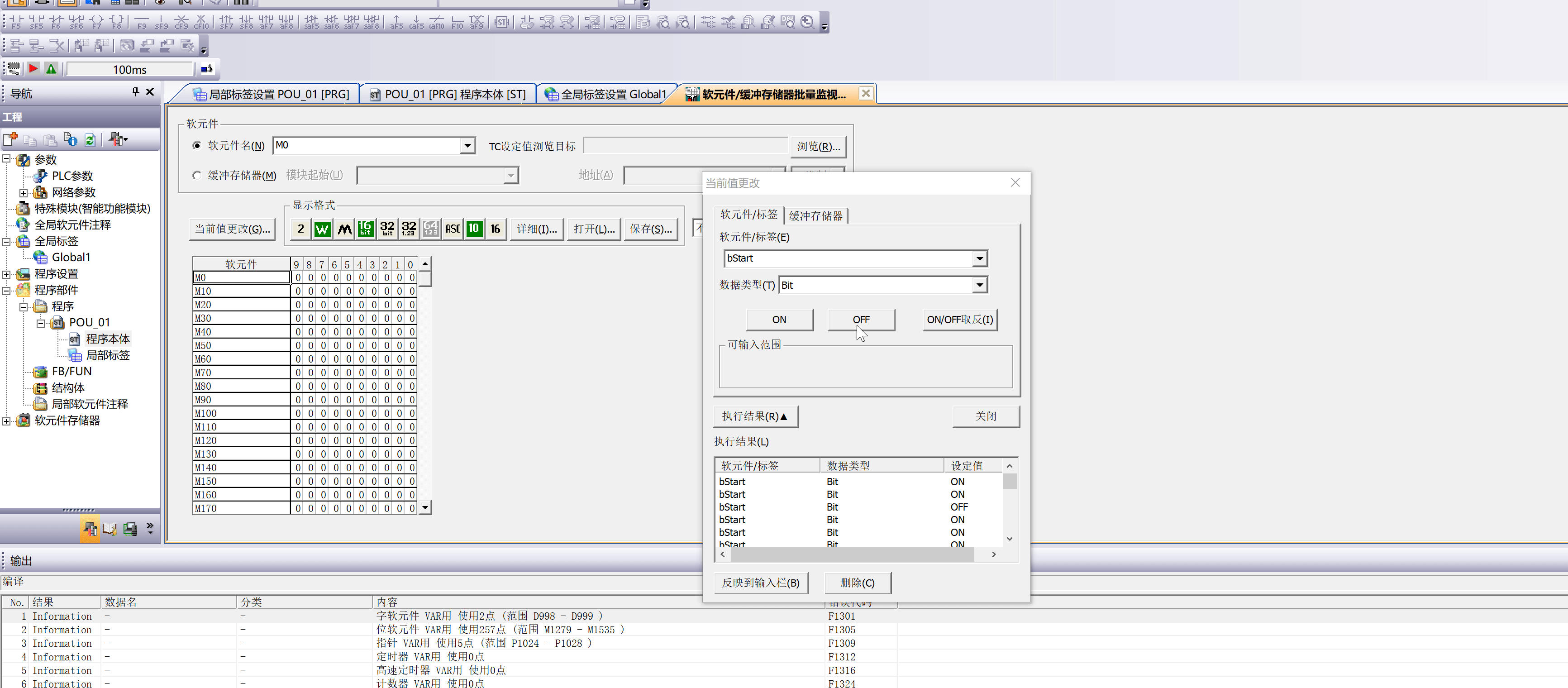Select the 缓冲存储器 radio button

pos(196,175)
